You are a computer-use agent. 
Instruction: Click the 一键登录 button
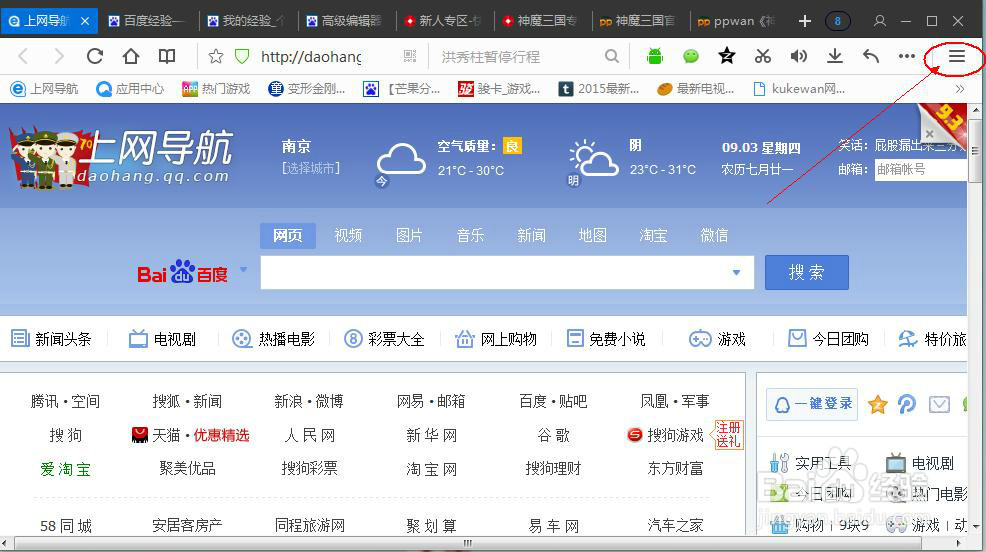pyautogui.click(x=812, y=404)
